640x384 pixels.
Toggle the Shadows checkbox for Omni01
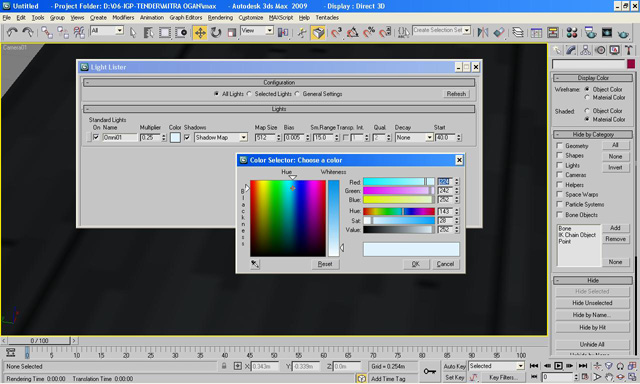pos(187,138)
